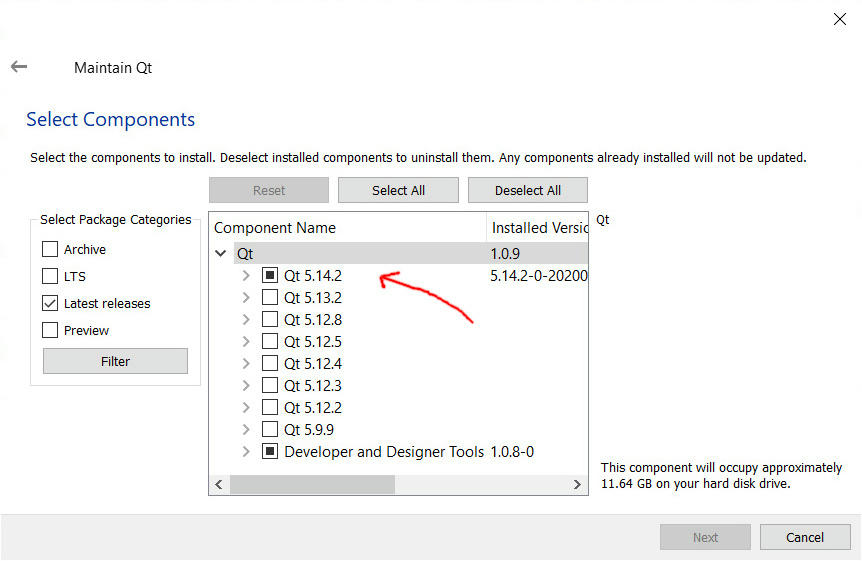Viewport: 862px width, 561px height.
Task: Enable the Preview category checkbox
Action: pyautogui.click(x=50, y=330)
